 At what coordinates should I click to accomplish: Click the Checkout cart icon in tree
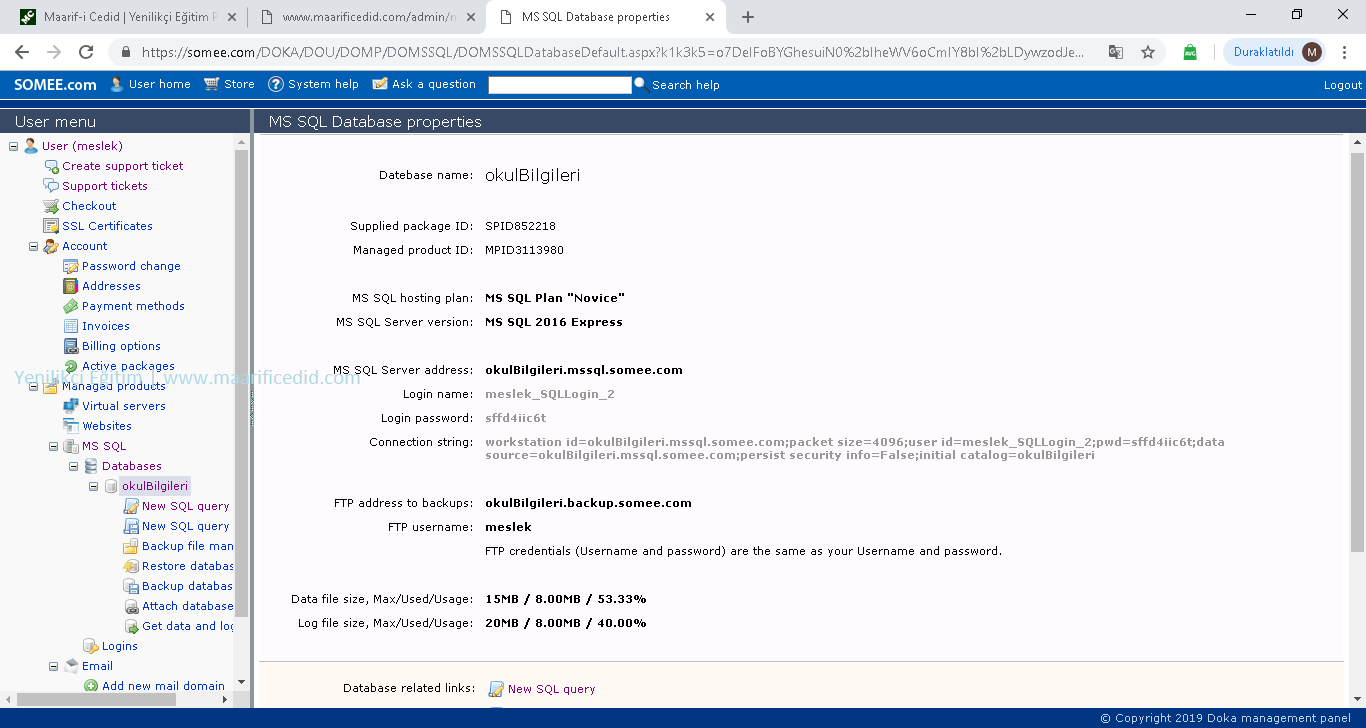(51, 206)
